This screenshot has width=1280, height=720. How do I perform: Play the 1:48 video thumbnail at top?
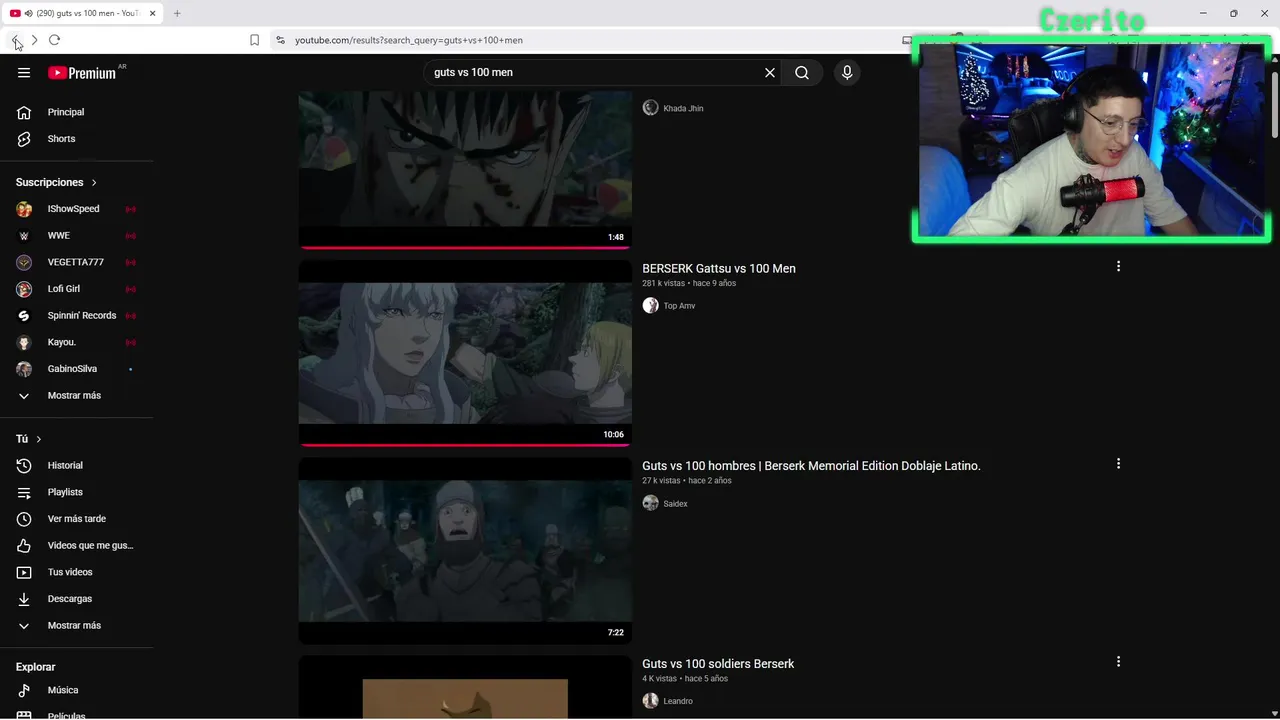click(x=465, y=170)
